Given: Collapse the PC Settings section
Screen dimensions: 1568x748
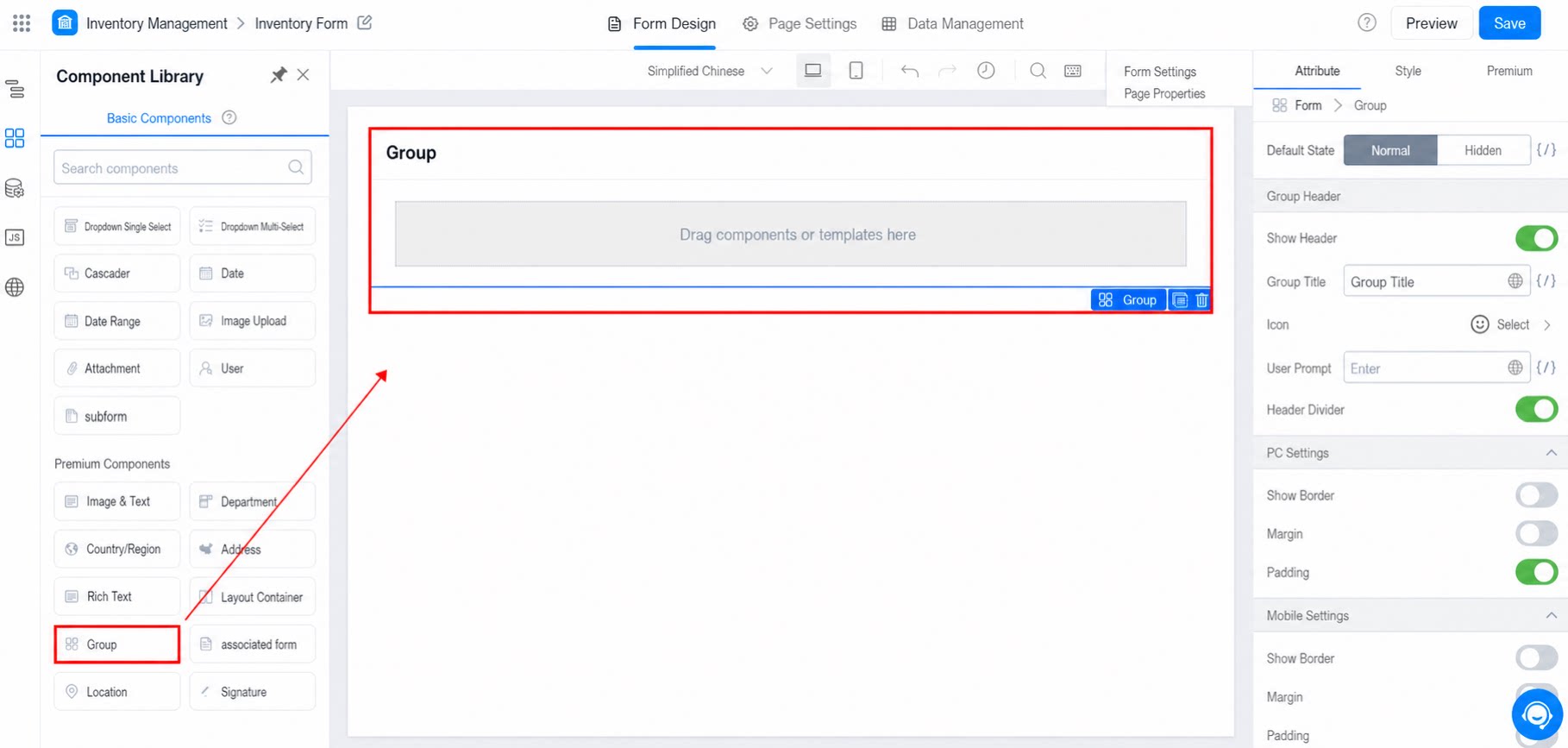Looking at the screenshot, I should tap(1551, 453).
